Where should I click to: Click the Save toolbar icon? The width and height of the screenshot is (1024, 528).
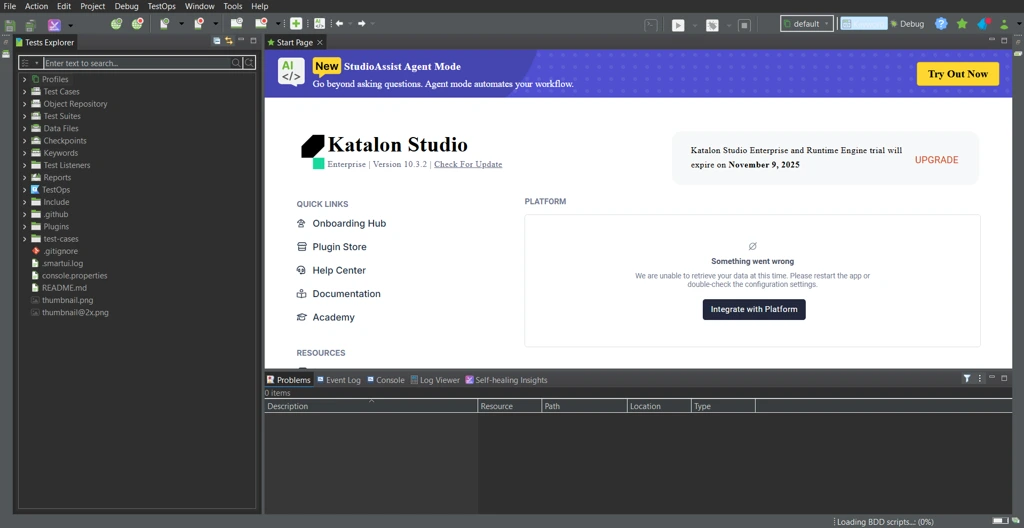(x=10, y=25)
